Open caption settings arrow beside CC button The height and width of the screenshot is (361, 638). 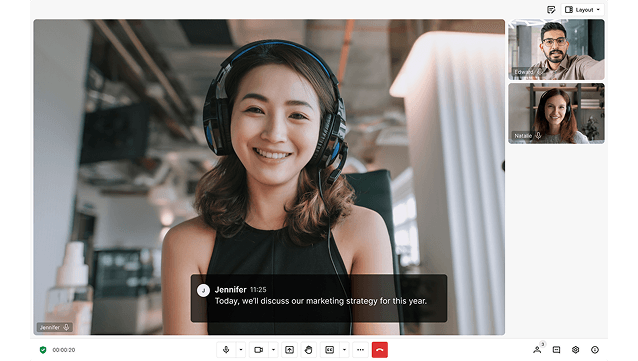344,350
